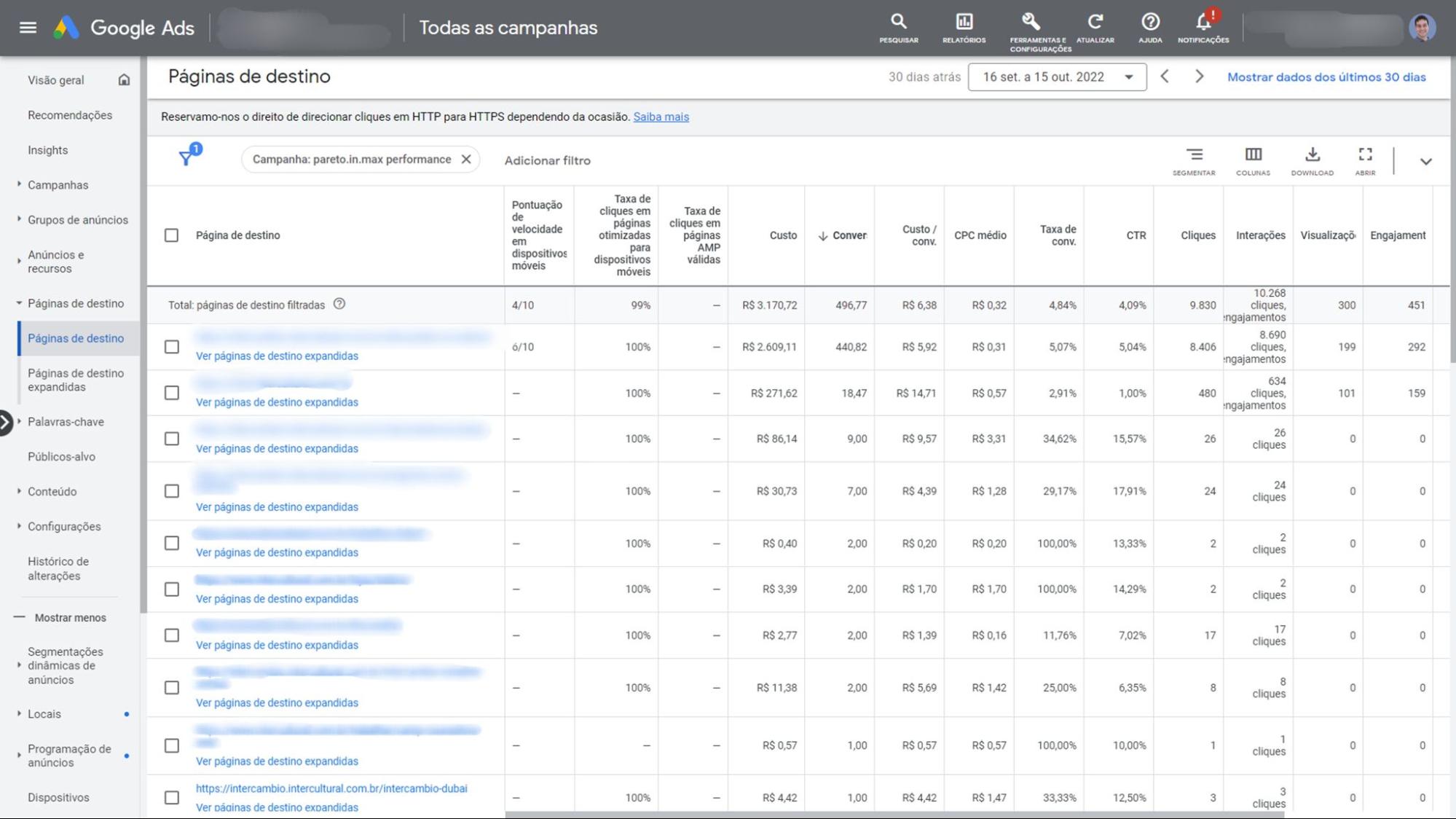Viewport: 1456px width, 819px height.
Task: Open the main hamburger menu
Action: pos(28,28)
